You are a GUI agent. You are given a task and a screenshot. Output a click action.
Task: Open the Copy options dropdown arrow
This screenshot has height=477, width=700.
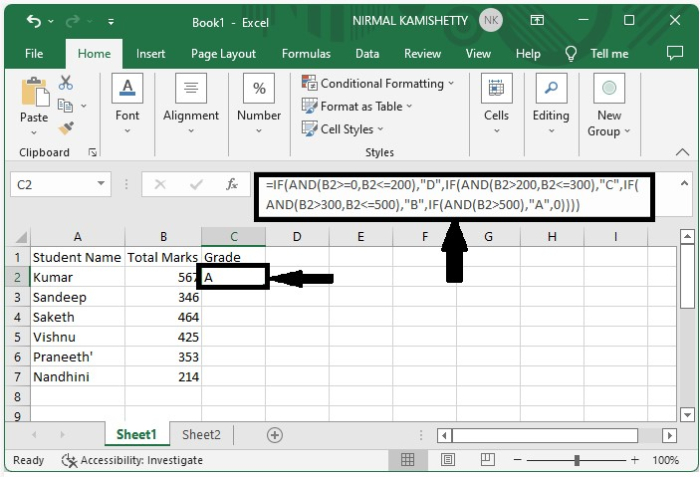coord(83,106)
